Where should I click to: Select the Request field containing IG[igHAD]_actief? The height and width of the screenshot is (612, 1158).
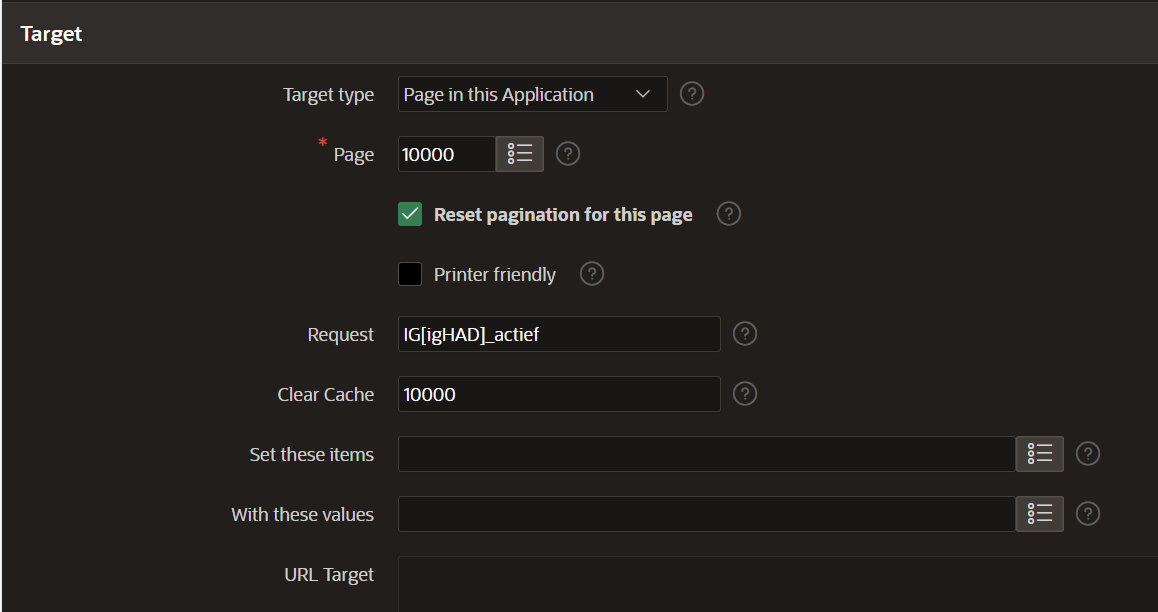[558, 333]
